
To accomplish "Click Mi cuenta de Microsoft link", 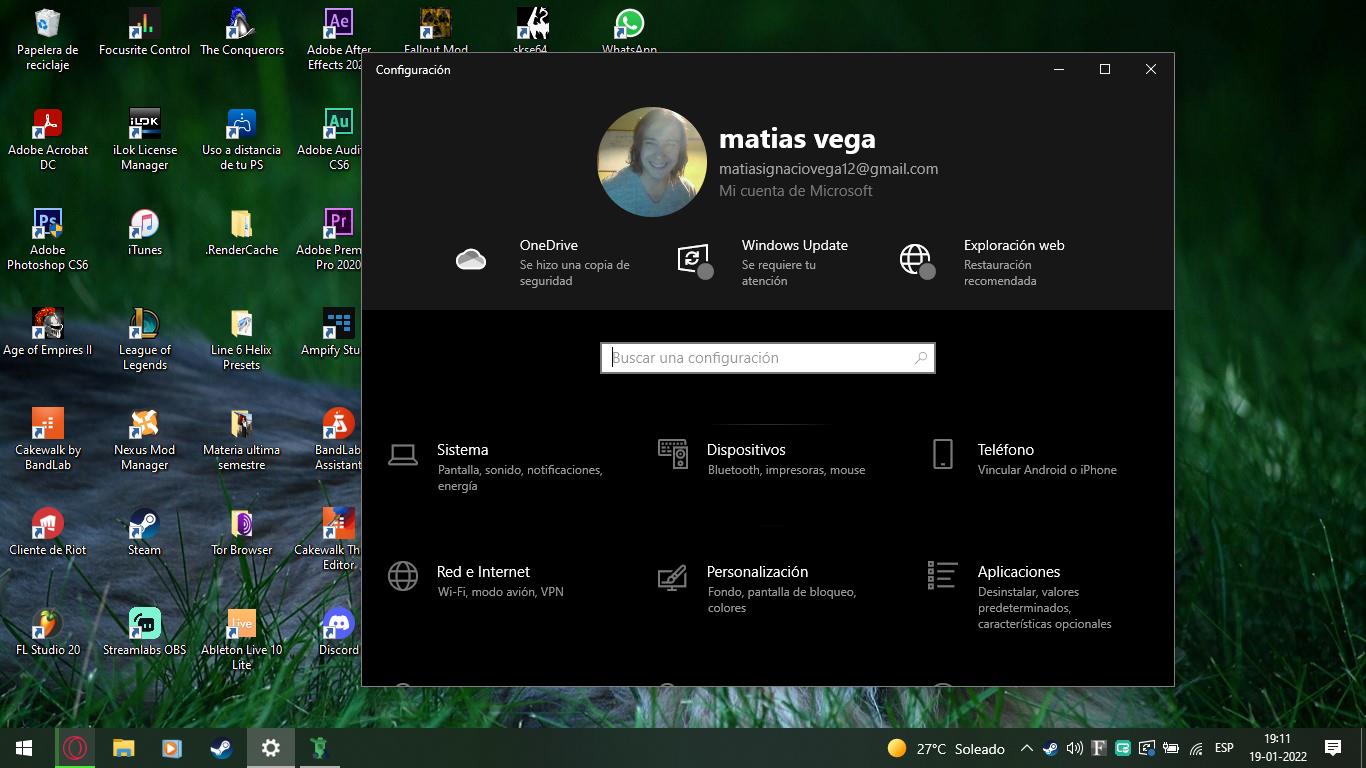I will 795,191.
